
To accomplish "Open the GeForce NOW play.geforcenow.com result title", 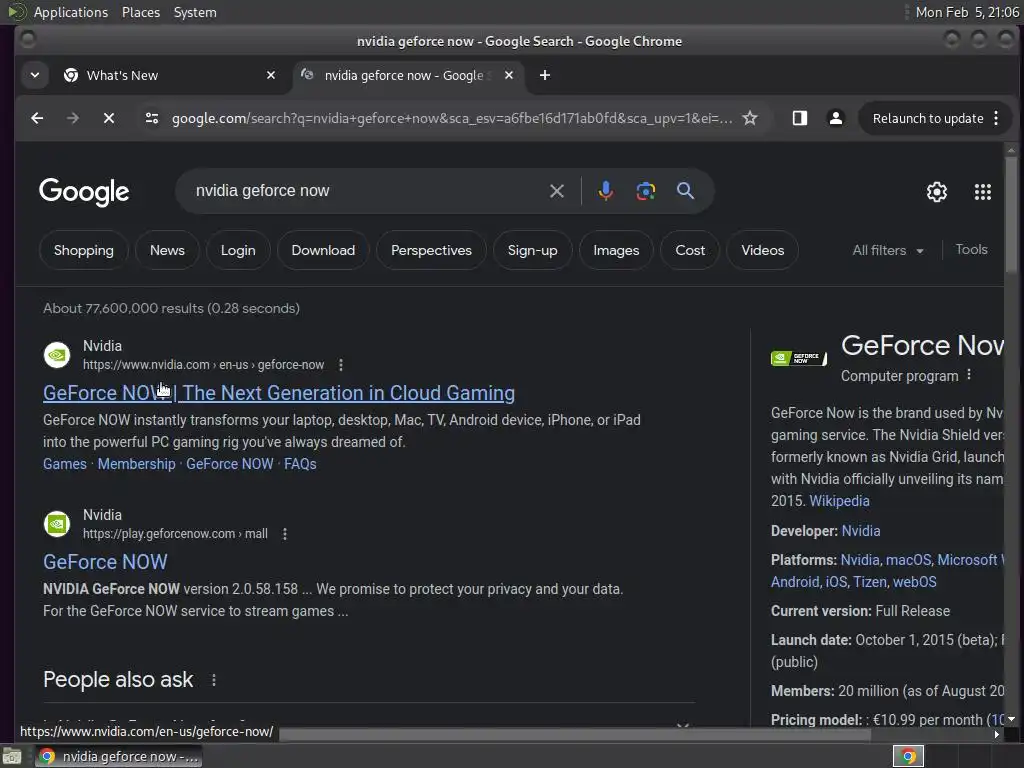I will click(105, 562).
